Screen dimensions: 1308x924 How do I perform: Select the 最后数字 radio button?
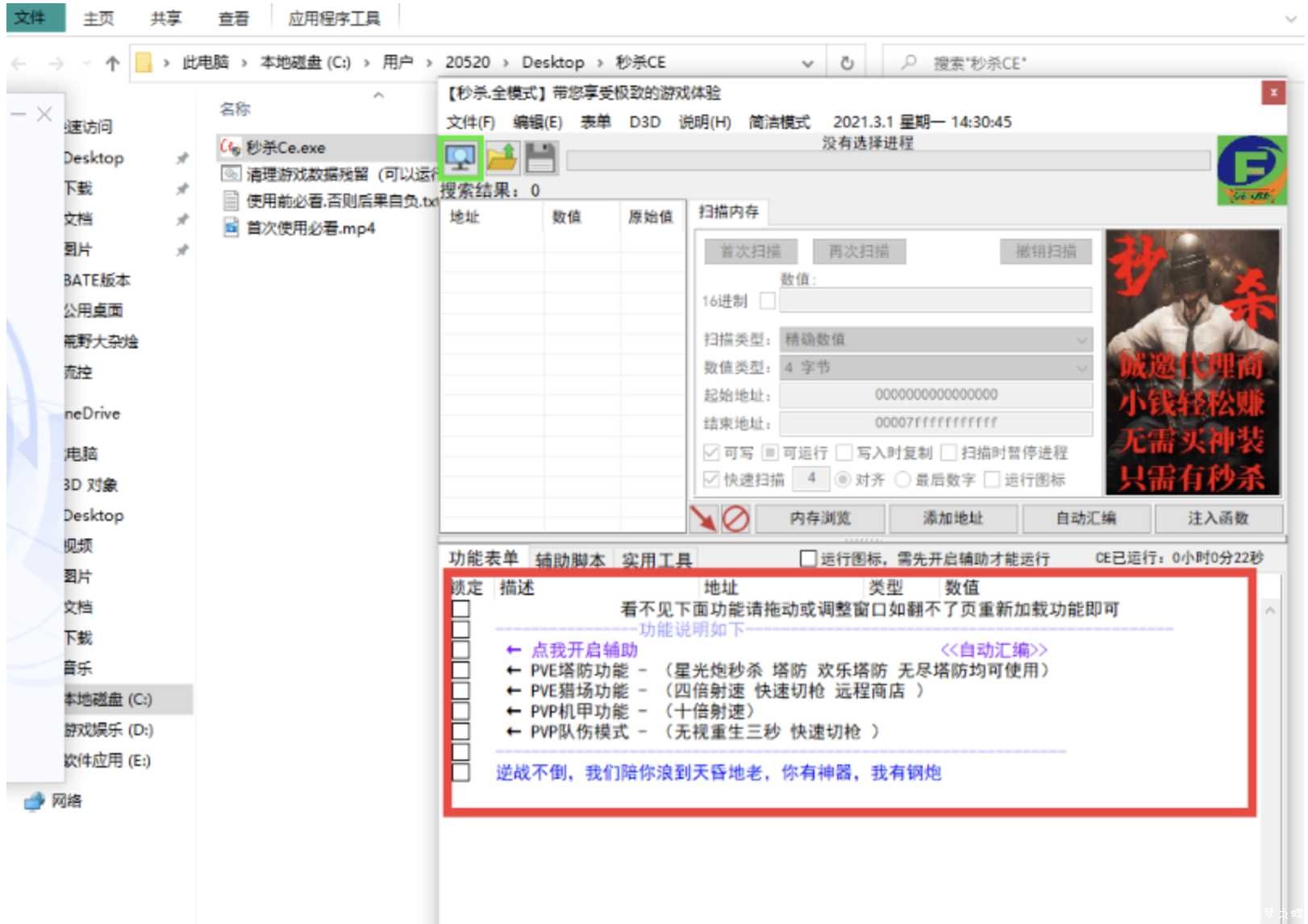pyautogui.click(x=903, y=480)
